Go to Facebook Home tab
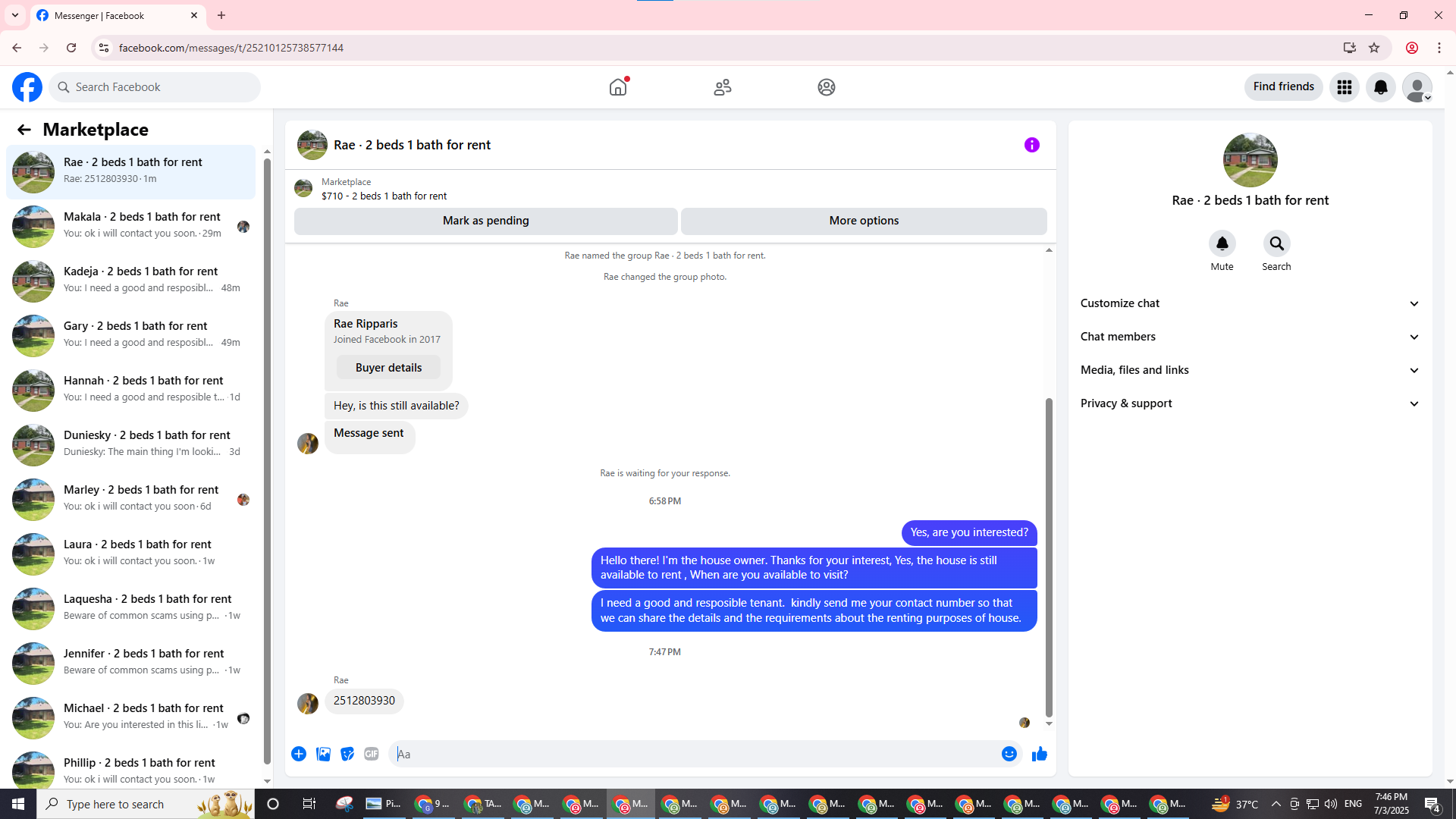This screenshot has height=819, width=1456. tap(618, 87)
